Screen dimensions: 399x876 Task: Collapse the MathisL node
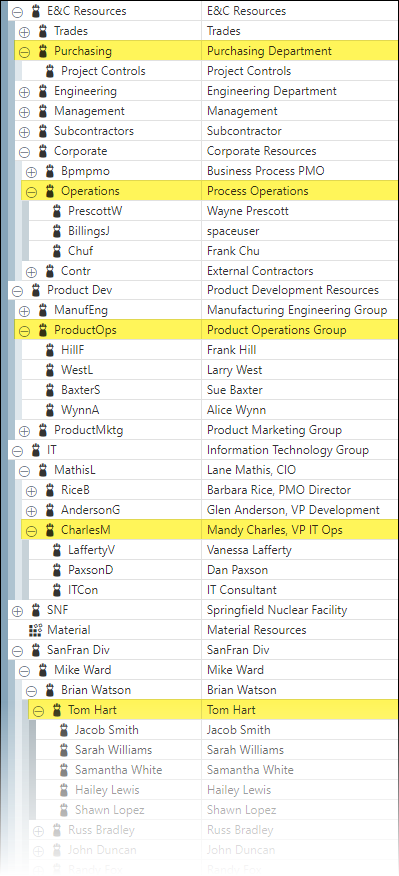click(24, 471)
